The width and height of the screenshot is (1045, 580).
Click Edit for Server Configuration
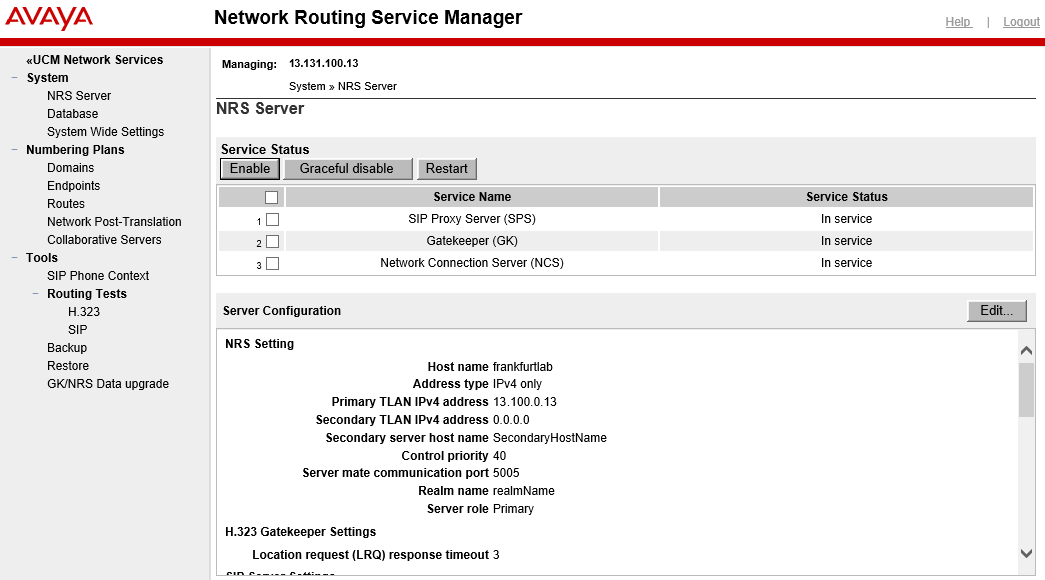(x=996, y=311)
